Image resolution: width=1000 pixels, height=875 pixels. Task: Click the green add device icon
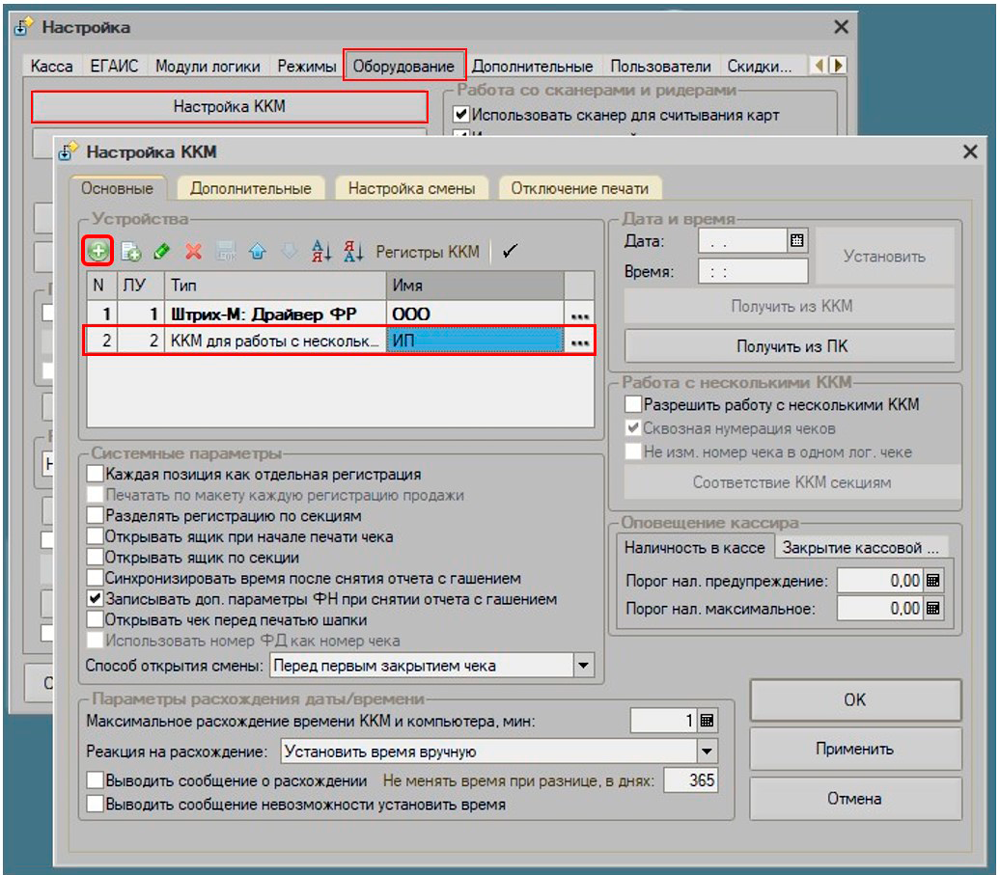tap(98, 252)
